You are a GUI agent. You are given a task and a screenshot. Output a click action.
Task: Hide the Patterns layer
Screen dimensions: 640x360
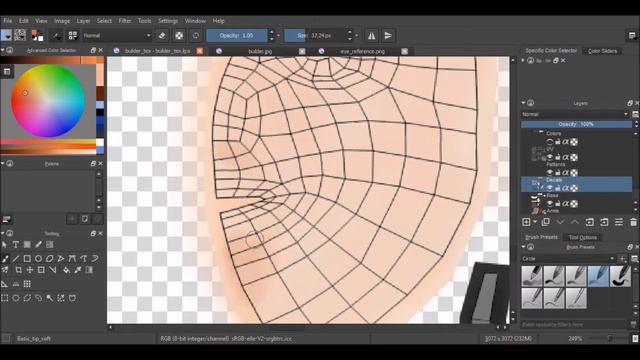pos(549,173)
